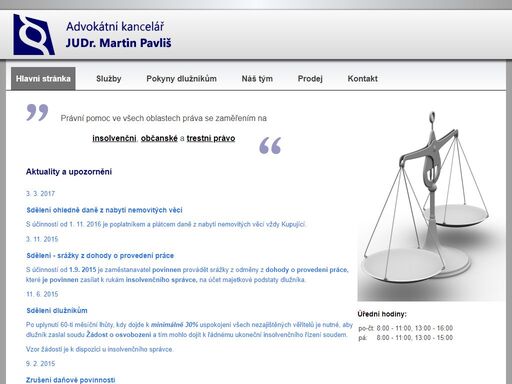Viewport: 512px width, 384px height.
Task: Click the closing quotation mark graphic
Action: click(x=270, y=145)
